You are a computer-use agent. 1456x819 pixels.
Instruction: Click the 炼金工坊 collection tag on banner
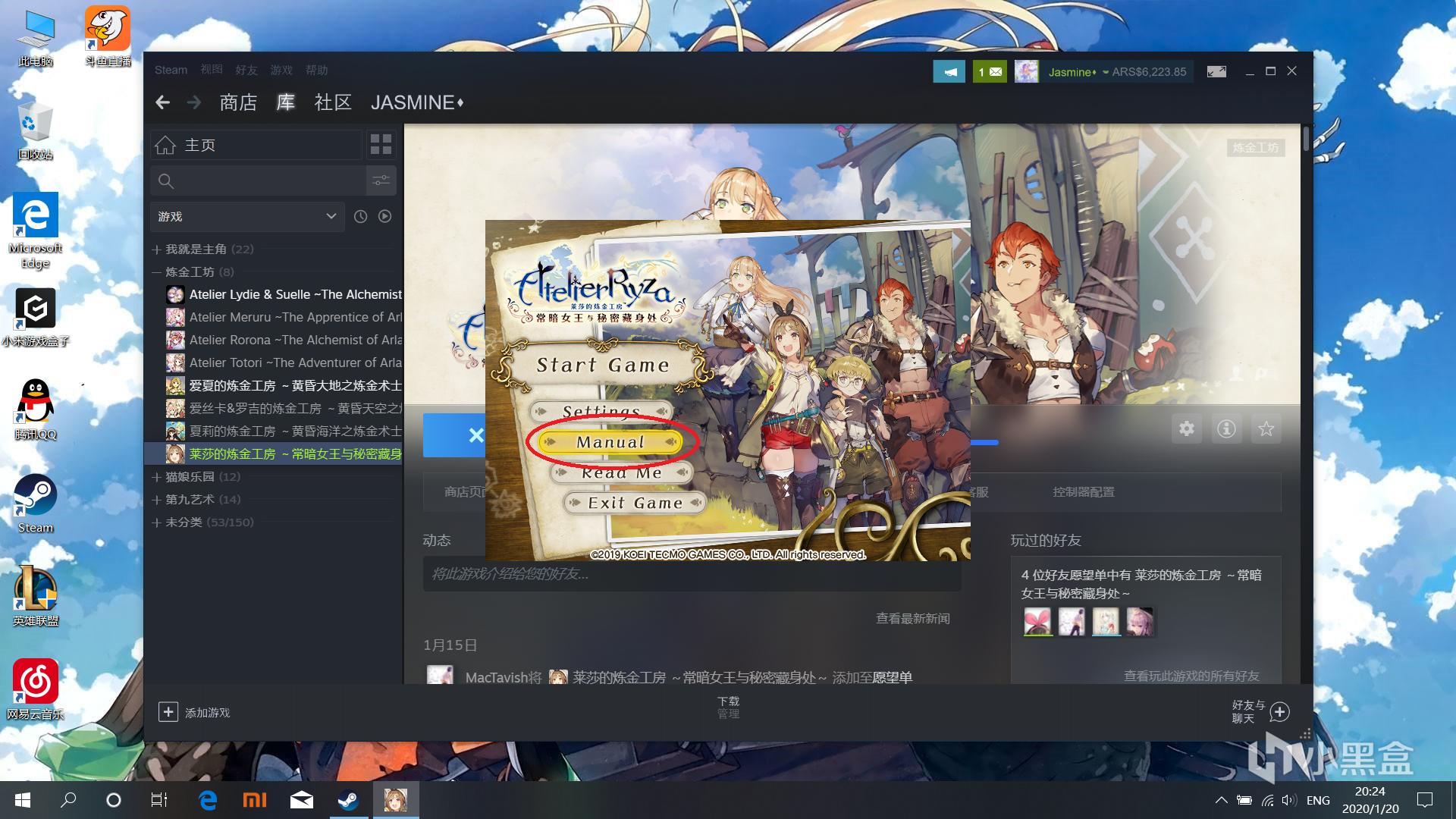(1255, 148)
